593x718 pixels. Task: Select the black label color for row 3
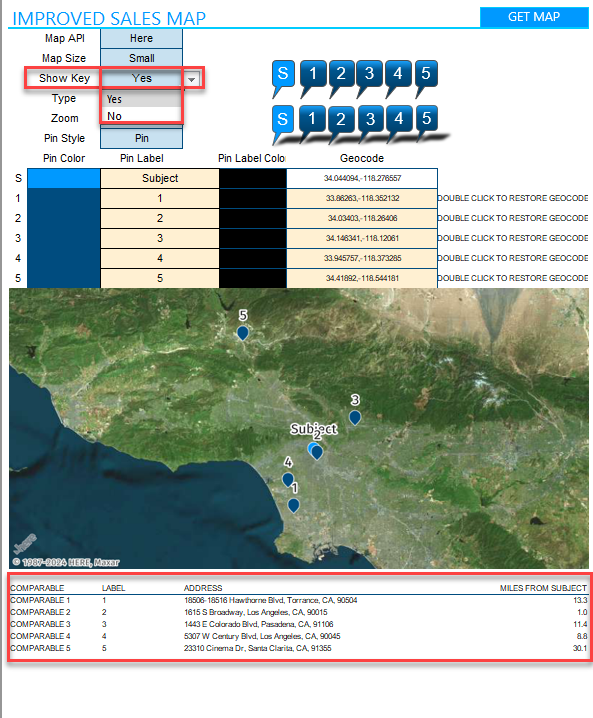click(253, 238)
